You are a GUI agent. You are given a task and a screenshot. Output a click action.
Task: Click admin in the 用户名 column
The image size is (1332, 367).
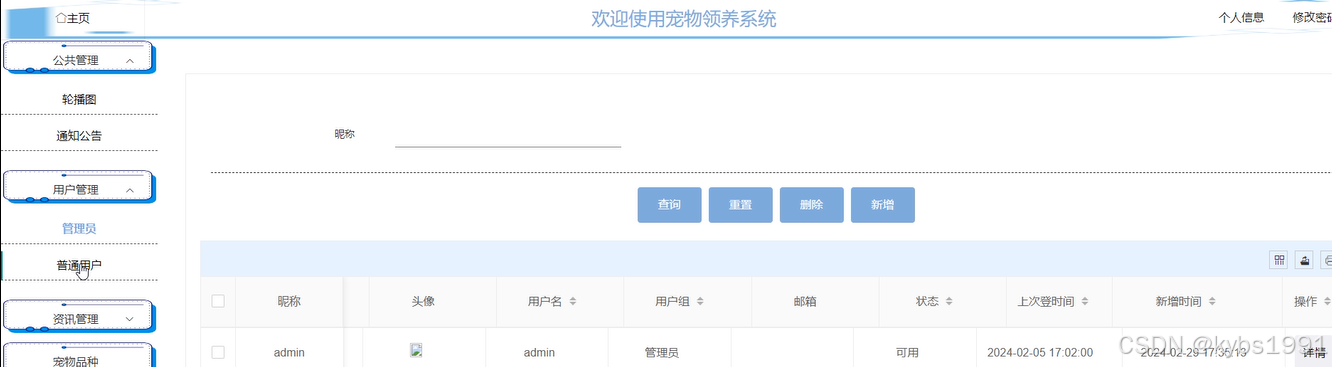tap(539, 353)
